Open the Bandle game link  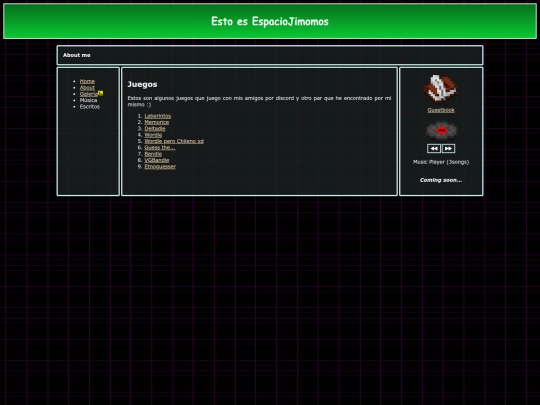tap(153, 154)
